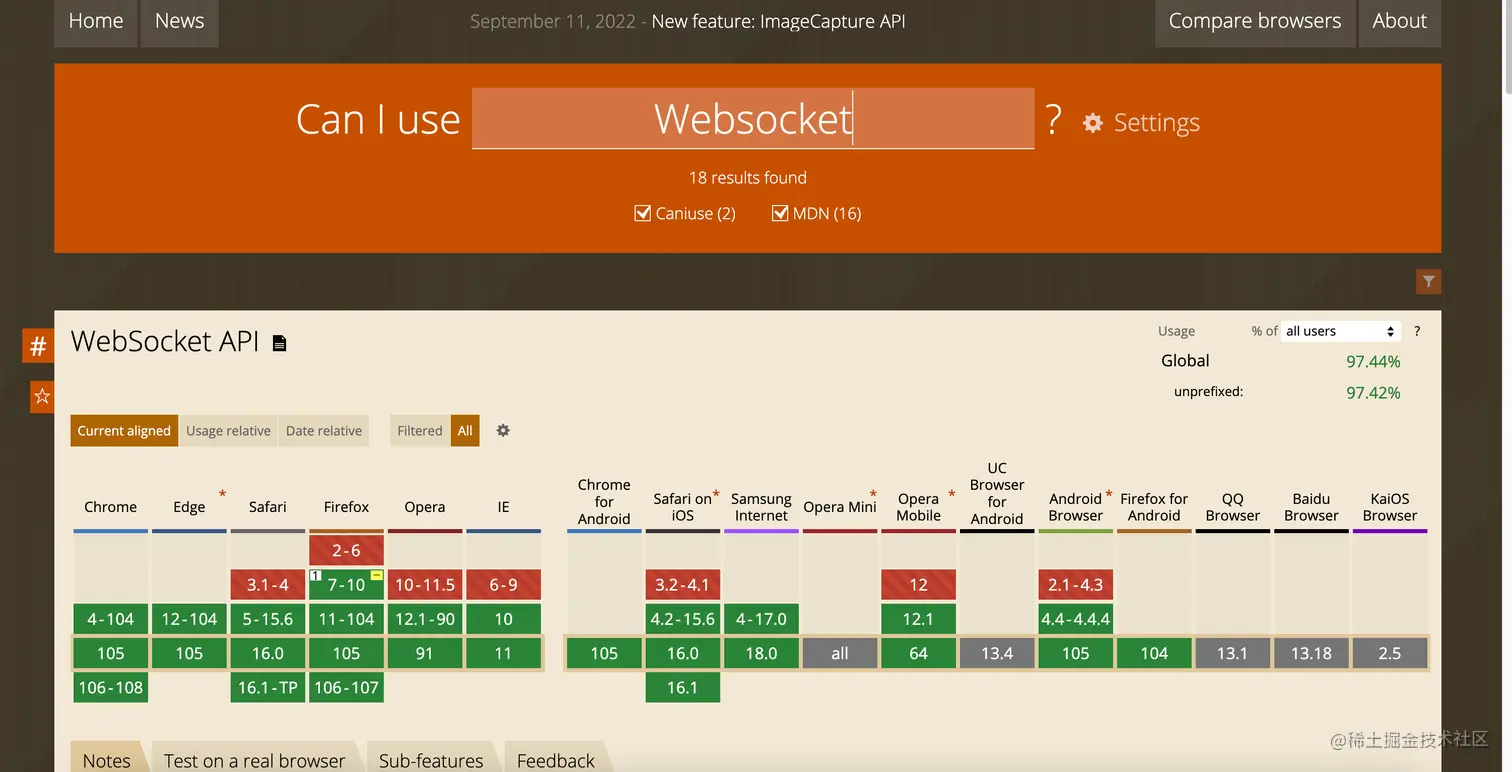The height and width of the screenshot is (772, 1512).
Task: Open Test on a real browser tab
Action: tap(255, 760)
